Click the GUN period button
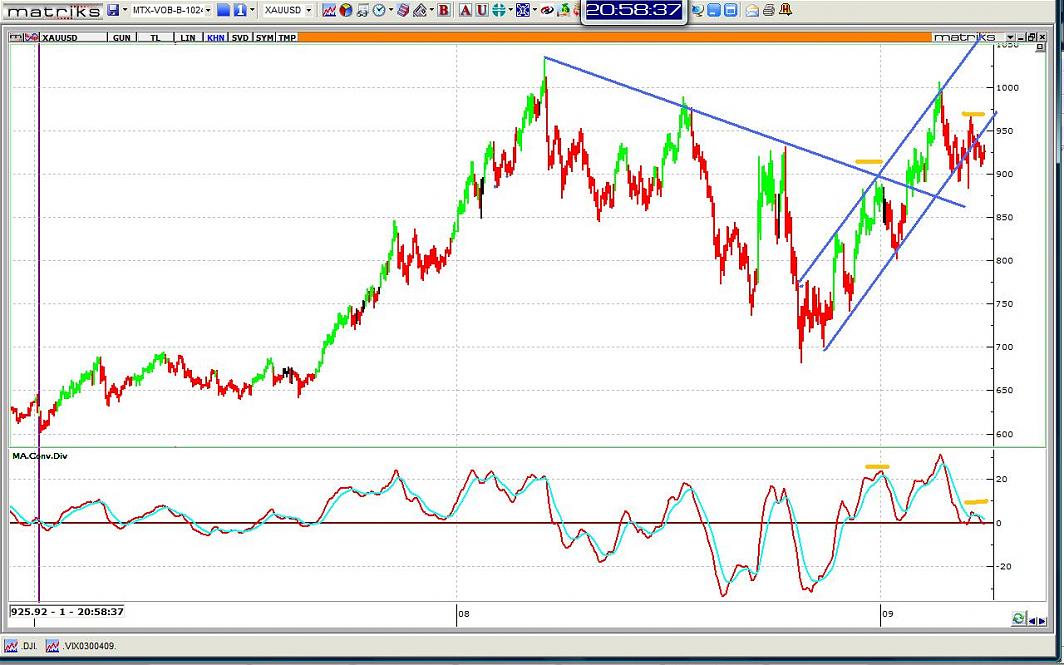The width and height of the screenshot is (1064, 665). click(121, 37)
